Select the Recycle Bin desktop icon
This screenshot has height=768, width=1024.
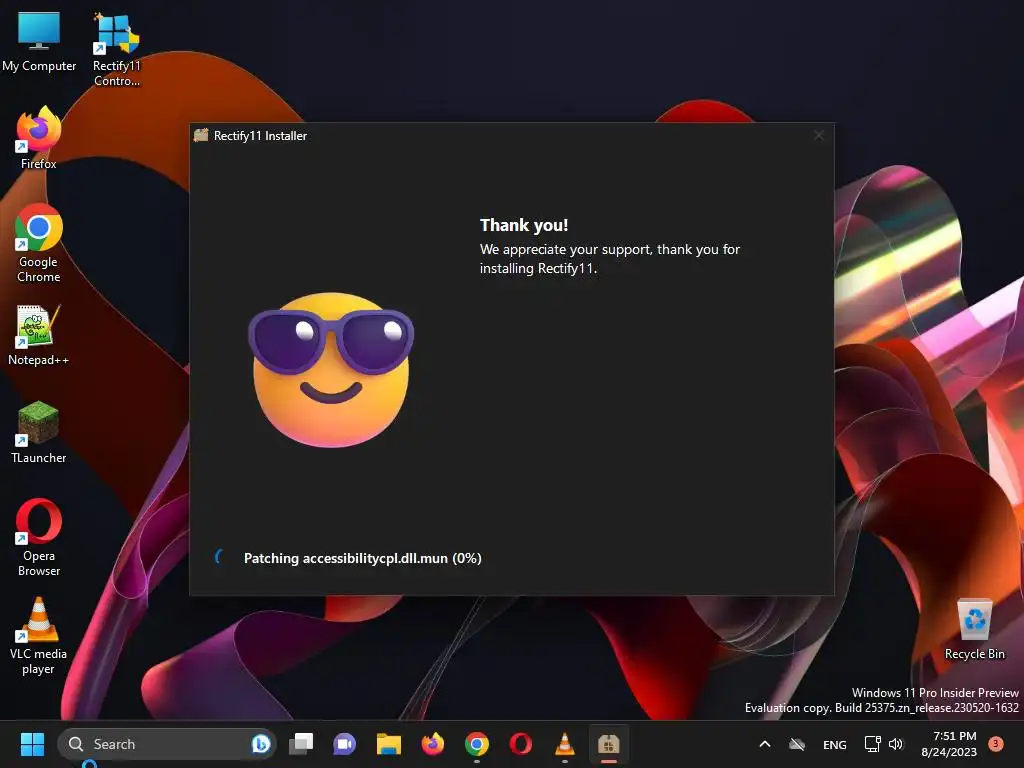tap(974, 629)
